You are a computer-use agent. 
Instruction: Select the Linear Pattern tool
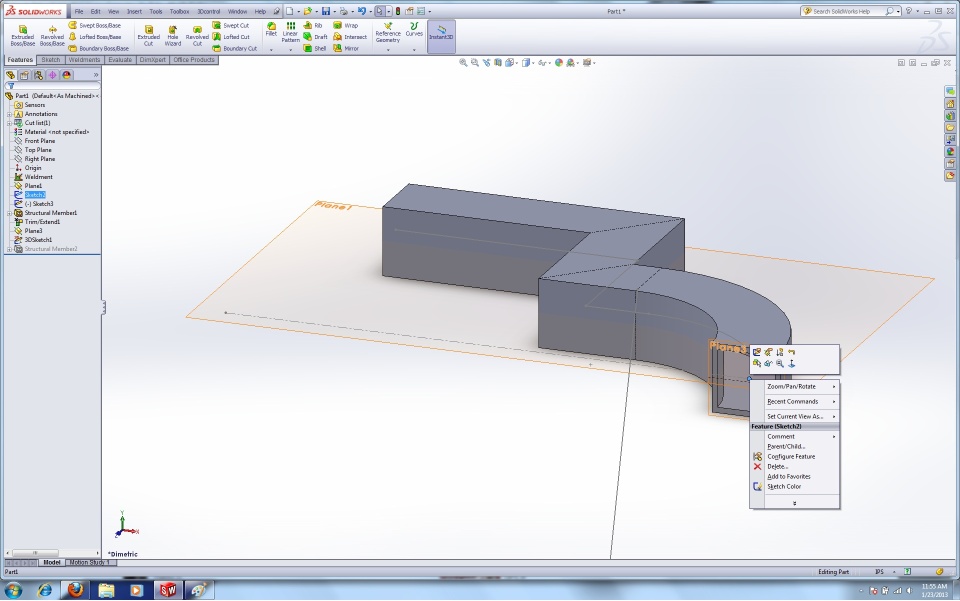[x=290, y=32]
